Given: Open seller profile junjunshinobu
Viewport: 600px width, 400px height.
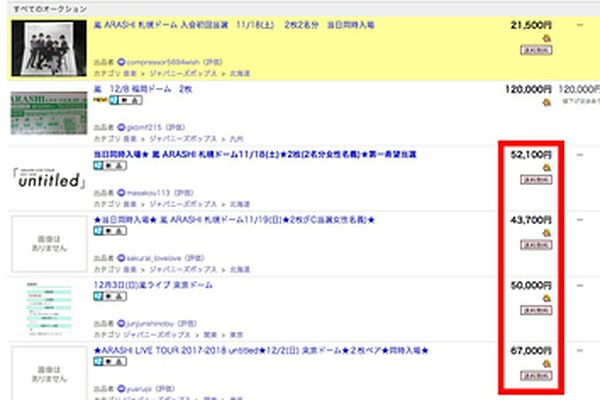Looking at the screenshot, I should click(x=150, y=323).
